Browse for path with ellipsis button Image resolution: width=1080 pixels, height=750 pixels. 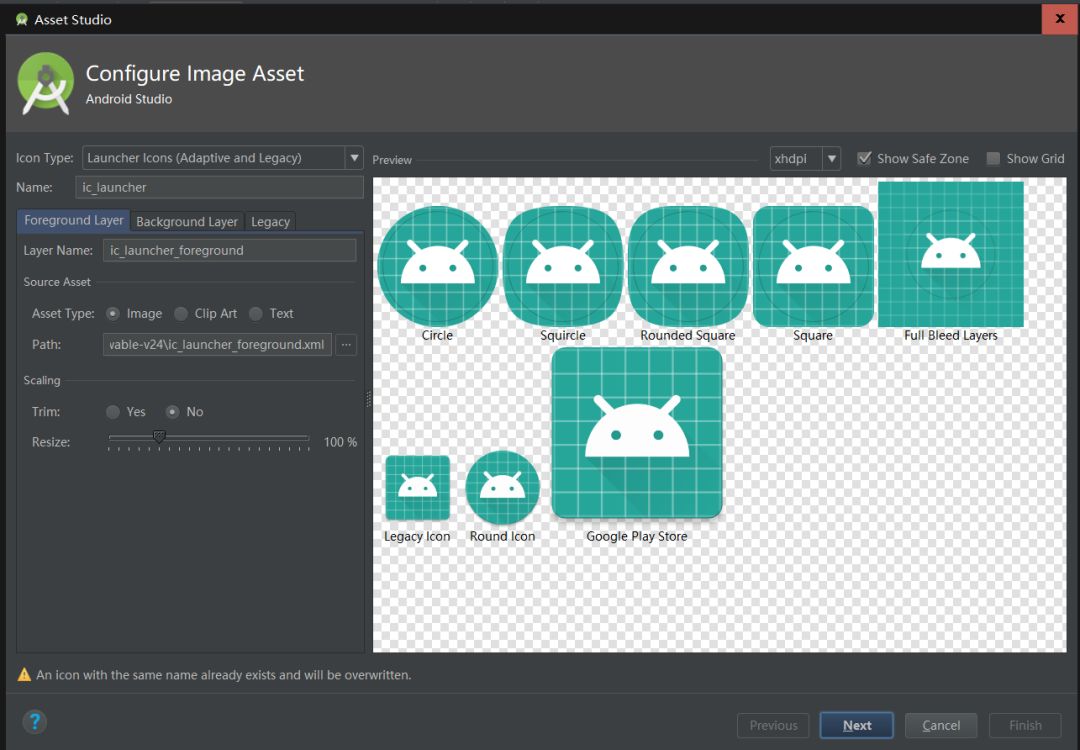[x=346, y=344]
